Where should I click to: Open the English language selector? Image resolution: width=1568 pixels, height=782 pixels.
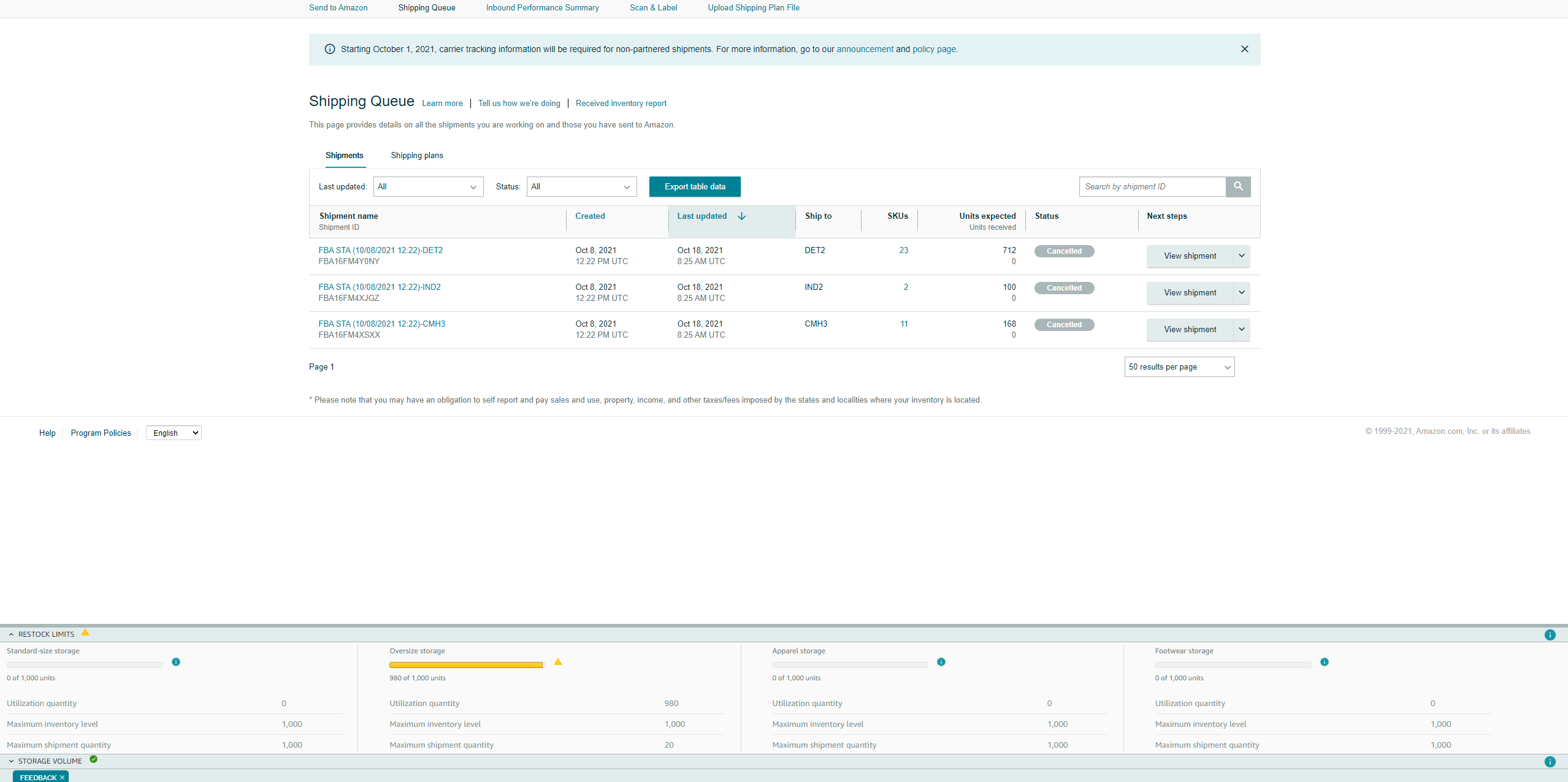(x=174, y=433)
